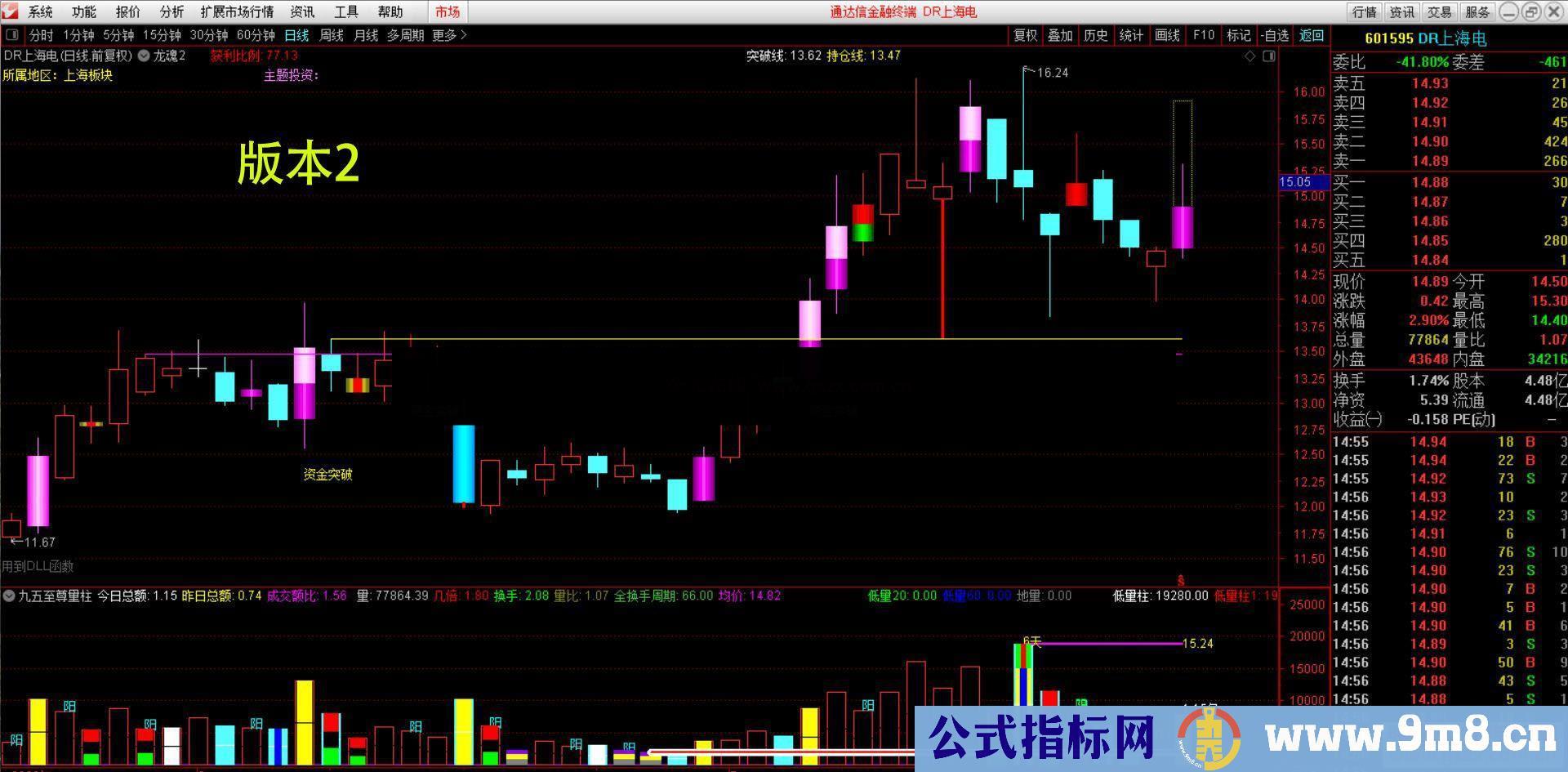Open dropdown circle before 九五至尊量柱
Viewport: 1568px width, 772px height.
tap(9, 596)
